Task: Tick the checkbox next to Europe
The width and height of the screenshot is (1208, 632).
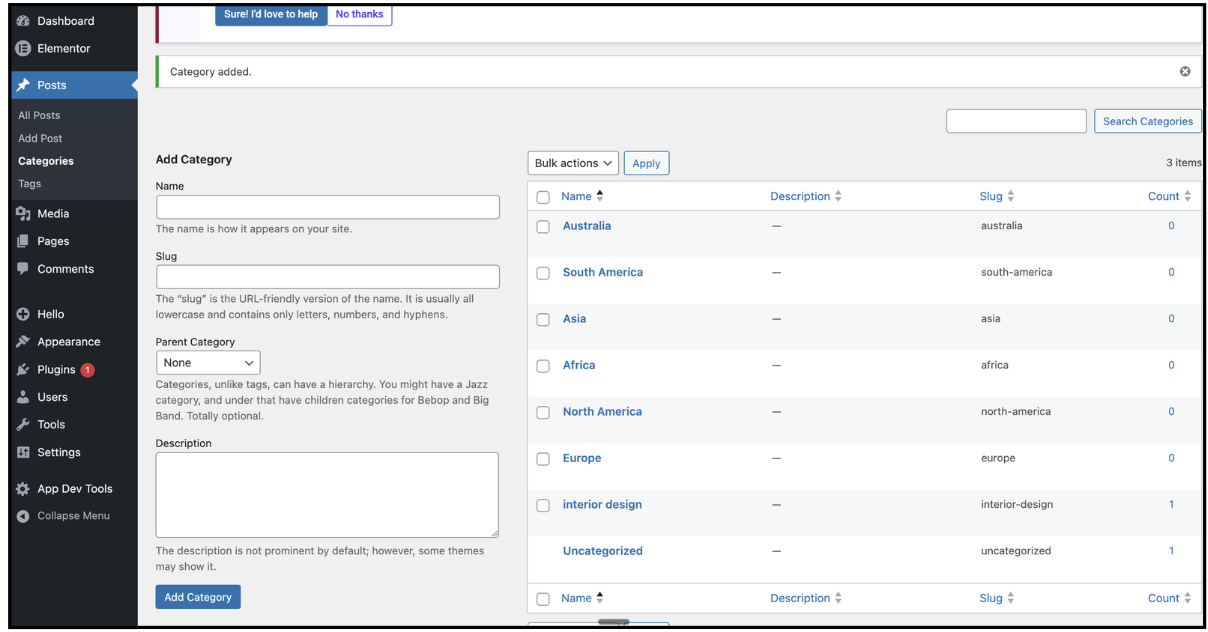Action: (x=543, y=459)
